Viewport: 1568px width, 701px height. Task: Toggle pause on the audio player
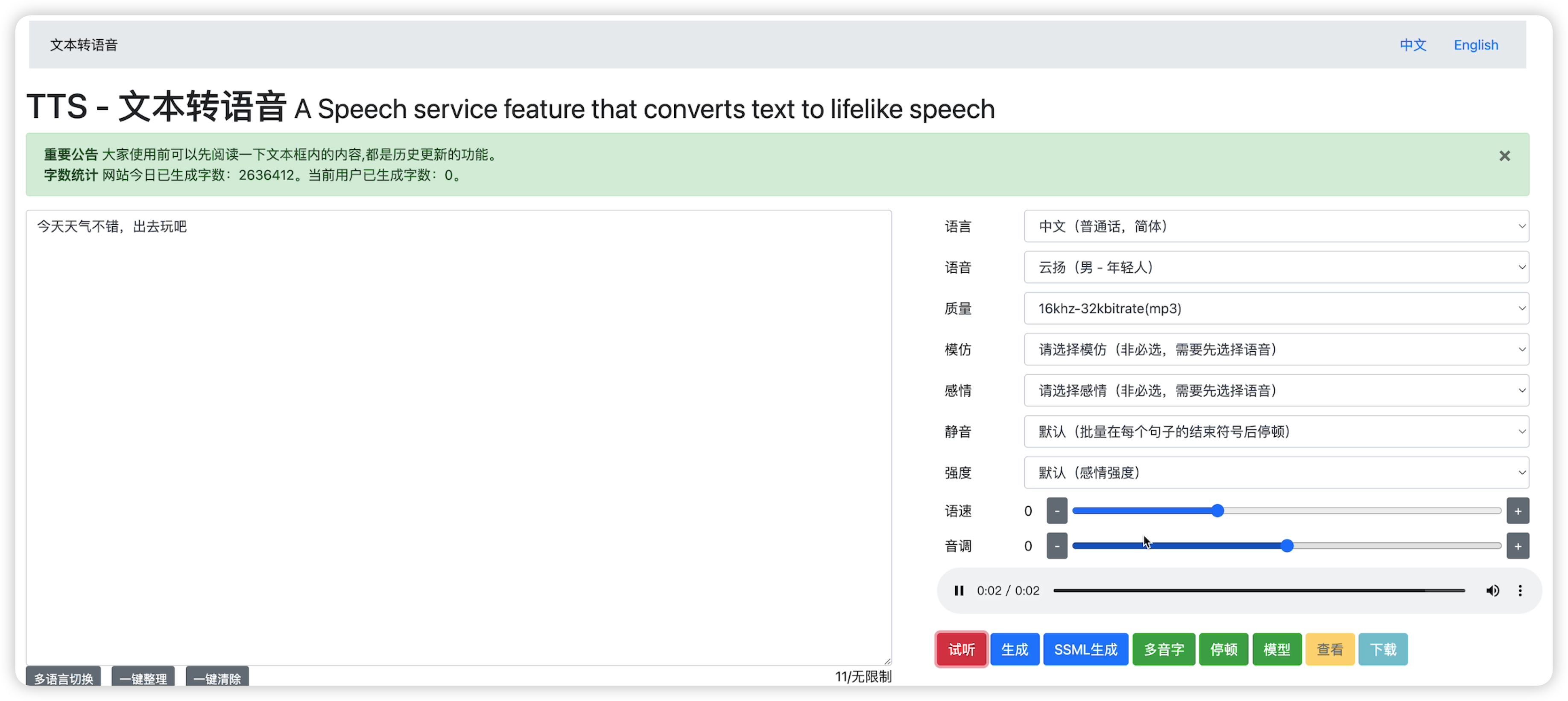click(958, 590)
